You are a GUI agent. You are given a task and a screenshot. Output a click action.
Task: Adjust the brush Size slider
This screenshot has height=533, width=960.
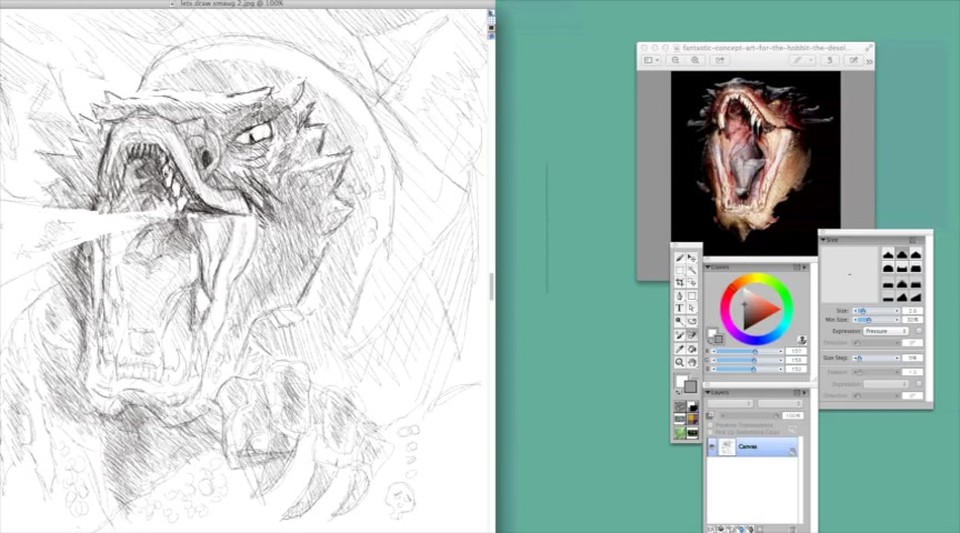[876, 311]
